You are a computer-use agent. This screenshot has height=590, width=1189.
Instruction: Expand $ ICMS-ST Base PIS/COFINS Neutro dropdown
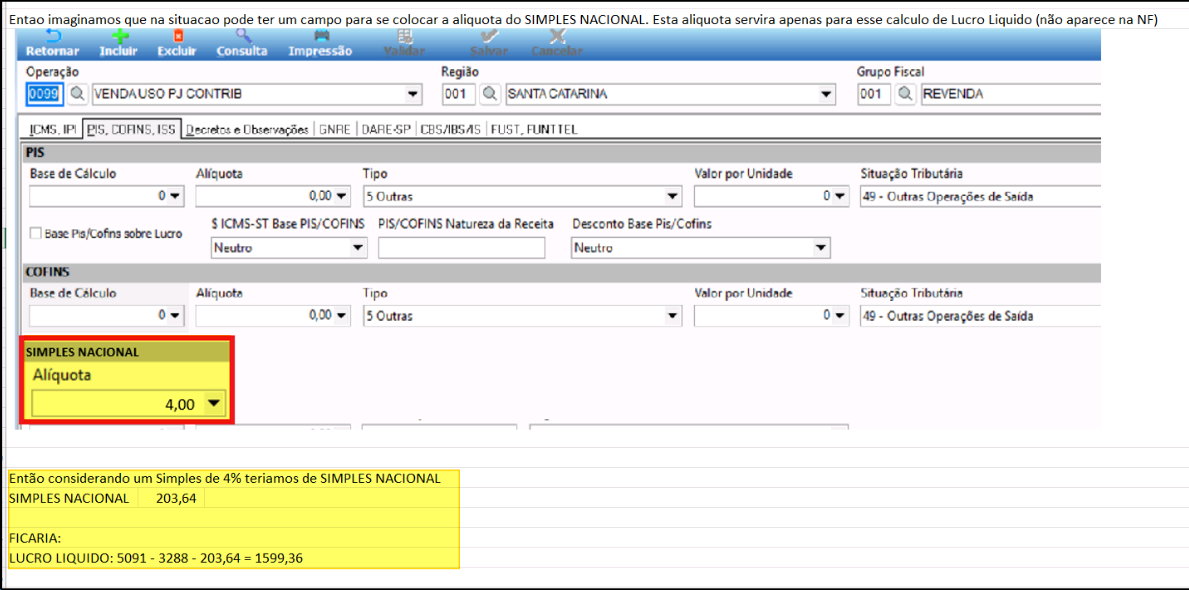coord(358,248)
